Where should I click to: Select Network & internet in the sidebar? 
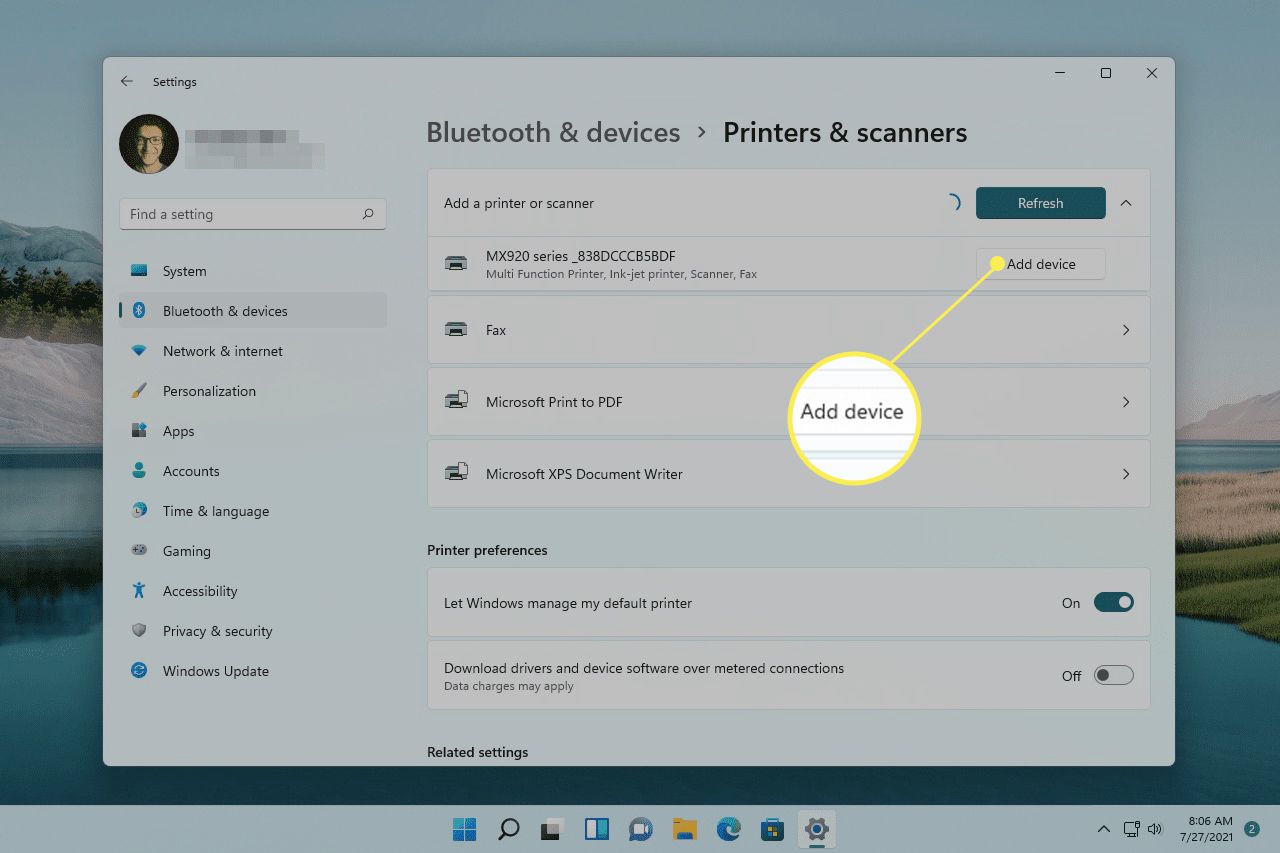[x=222, y=351]
